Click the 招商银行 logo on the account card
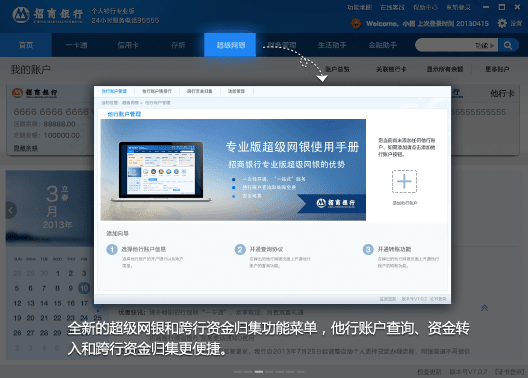Screen dimensions: 528x378 click(x=35, y=93)
